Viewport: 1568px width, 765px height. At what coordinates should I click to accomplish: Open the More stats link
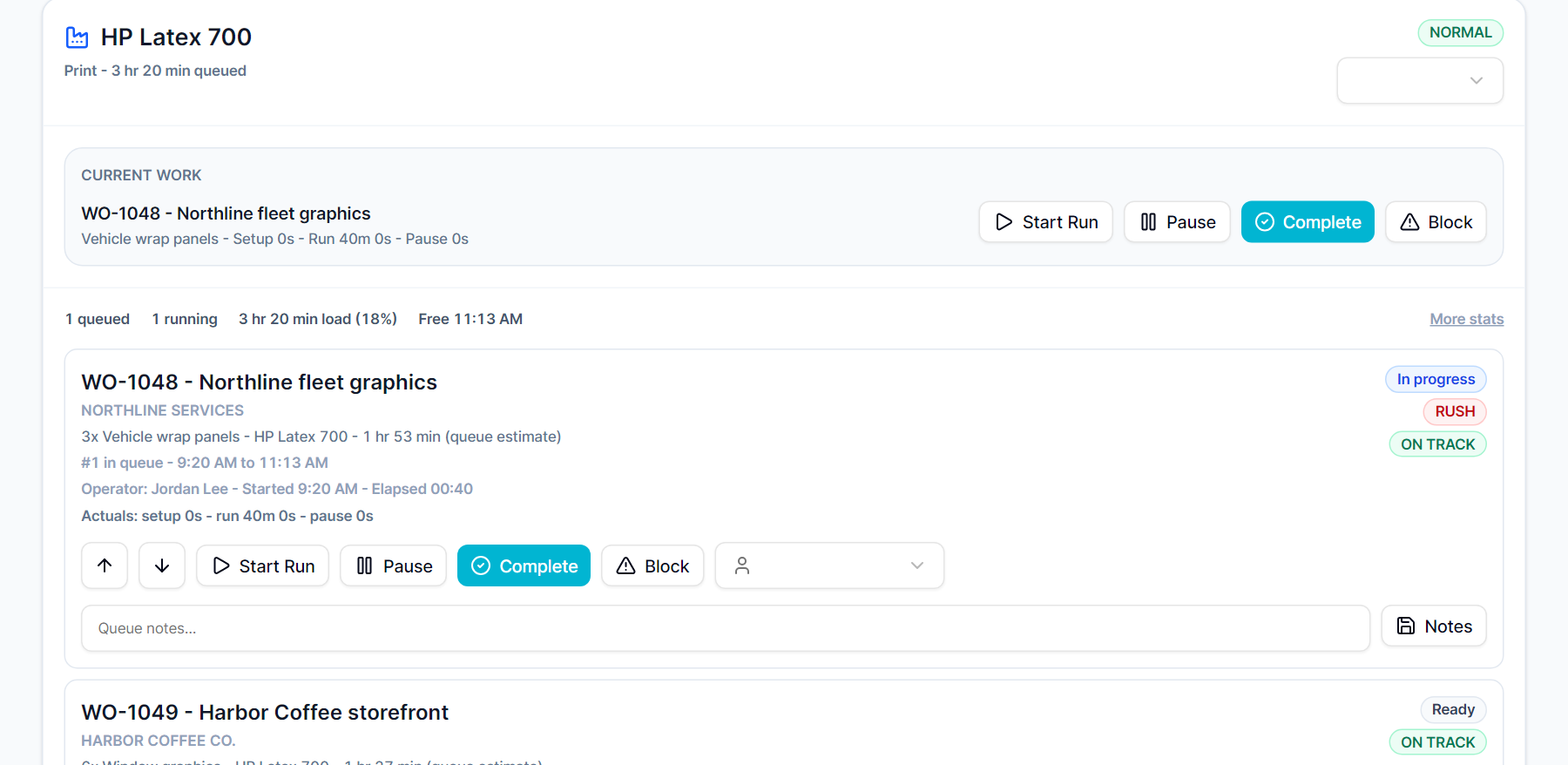point(1467,319)
